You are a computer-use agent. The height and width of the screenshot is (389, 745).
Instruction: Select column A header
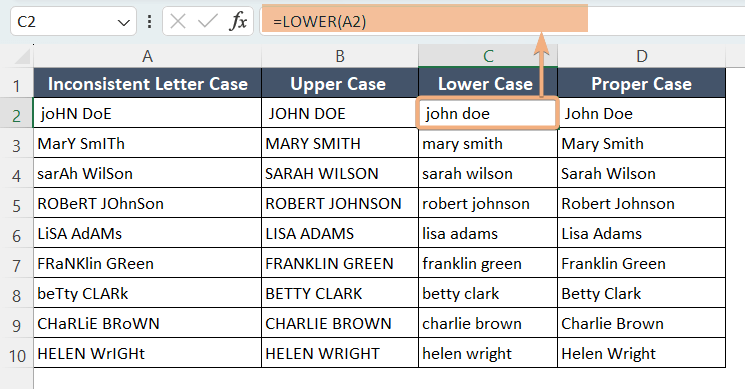147,56
